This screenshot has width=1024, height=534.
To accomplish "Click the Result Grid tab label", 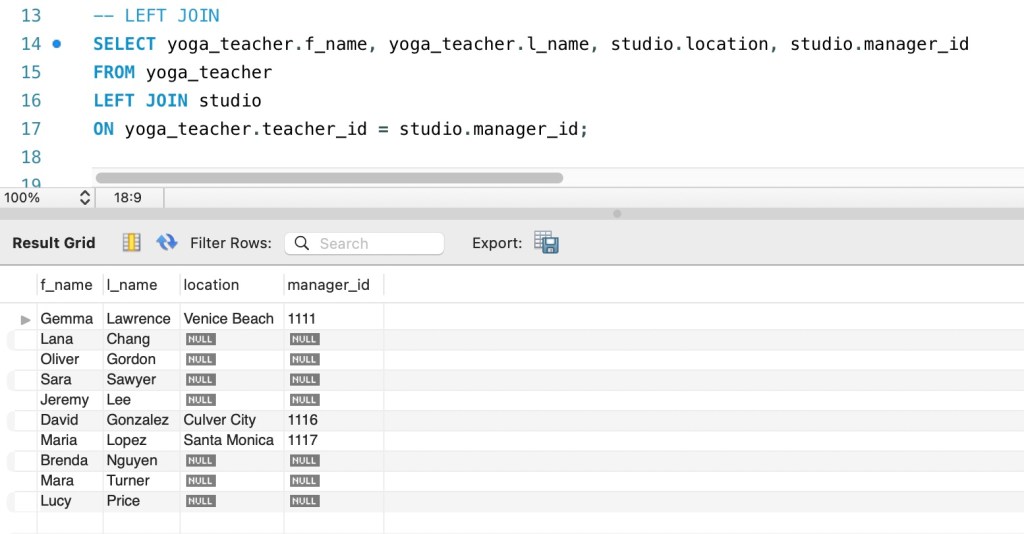I will pyautogui.click(x=54, y=243).
